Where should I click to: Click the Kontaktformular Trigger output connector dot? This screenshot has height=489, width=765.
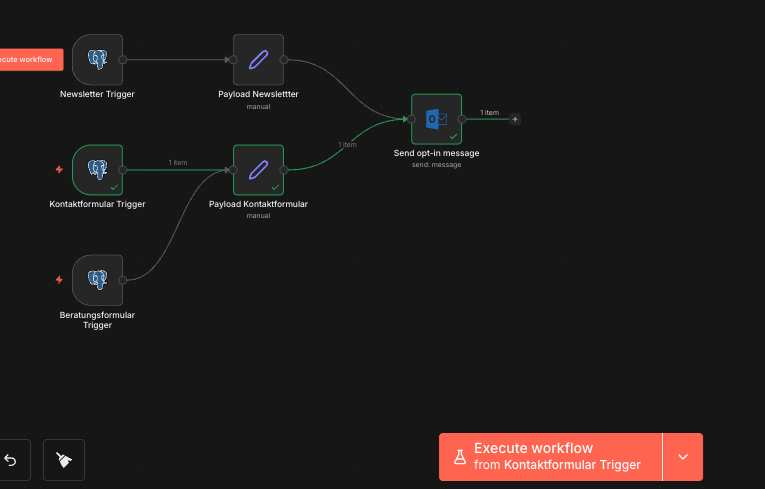tap(123, 170)
